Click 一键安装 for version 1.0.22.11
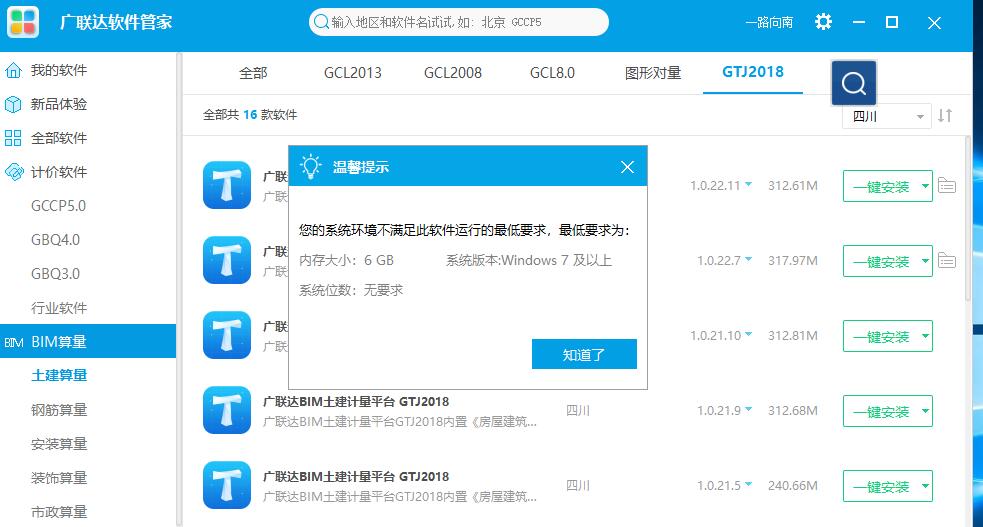This screenshot has width=983, height=527. point(881,186)
